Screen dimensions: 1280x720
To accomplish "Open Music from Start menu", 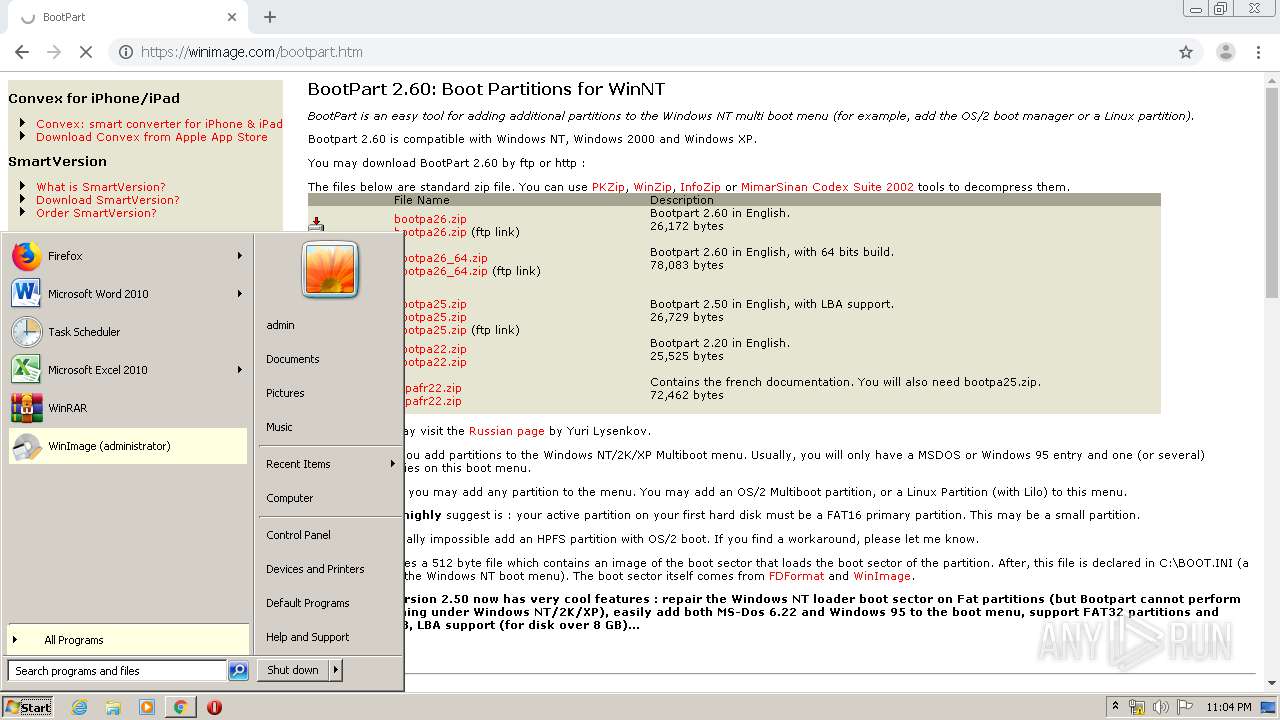I will coord(279,427).
